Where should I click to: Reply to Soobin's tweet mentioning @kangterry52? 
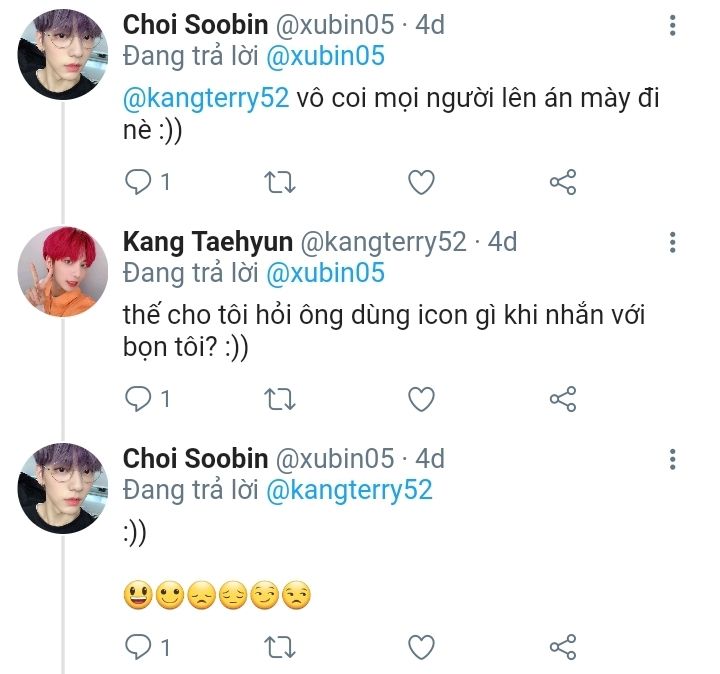(137, 182)
